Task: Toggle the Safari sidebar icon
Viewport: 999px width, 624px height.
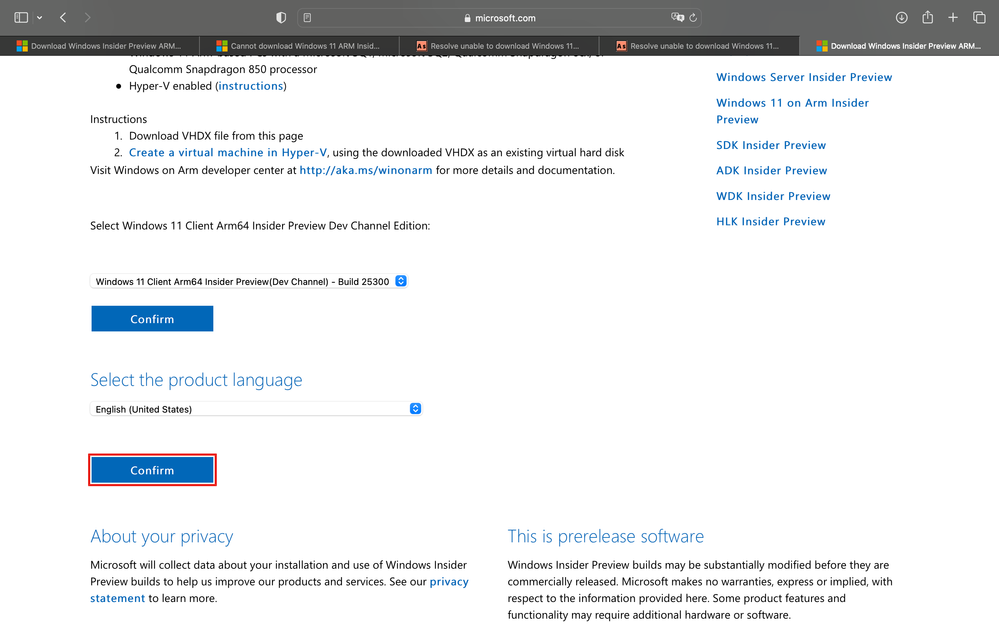Action: [21, 18]
